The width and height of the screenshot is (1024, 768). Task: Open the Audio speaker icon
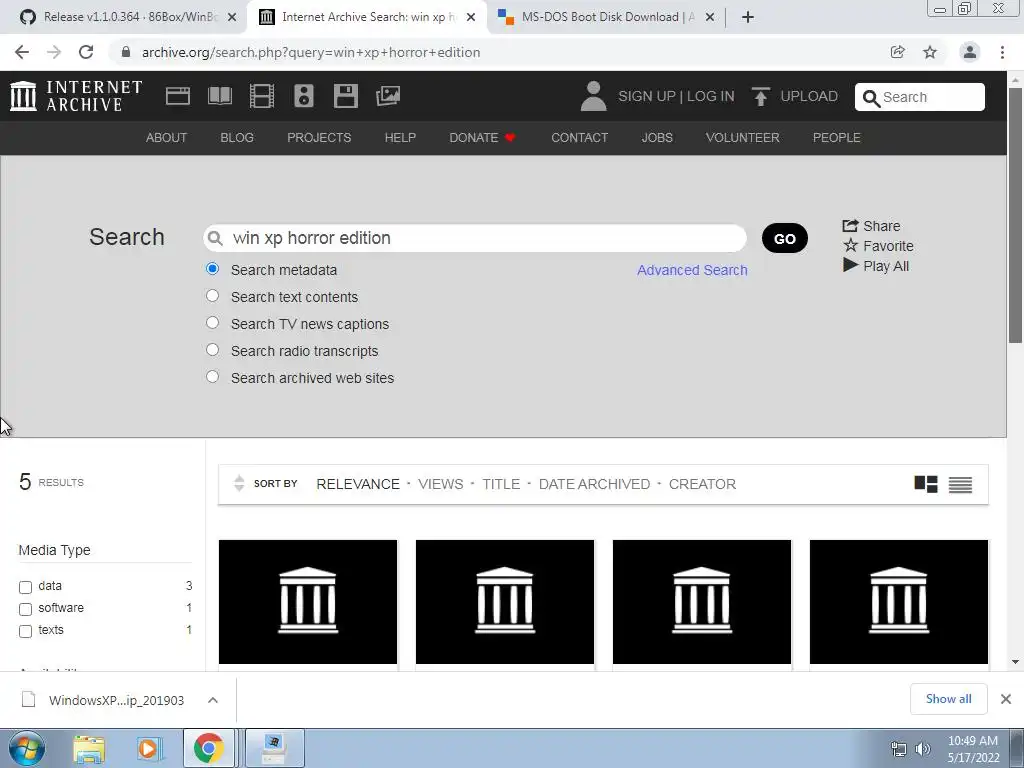[304, 96]
